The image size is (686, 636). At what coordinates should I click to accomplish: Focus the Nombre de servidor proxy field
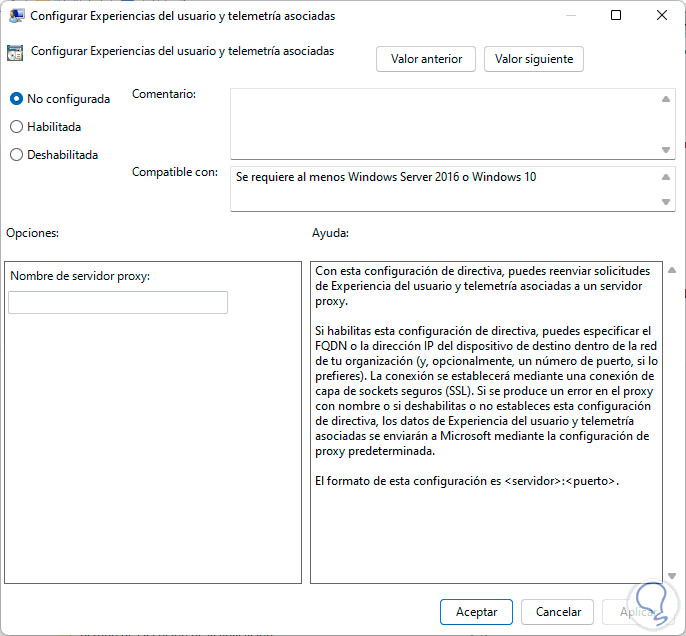click(118, 302)
